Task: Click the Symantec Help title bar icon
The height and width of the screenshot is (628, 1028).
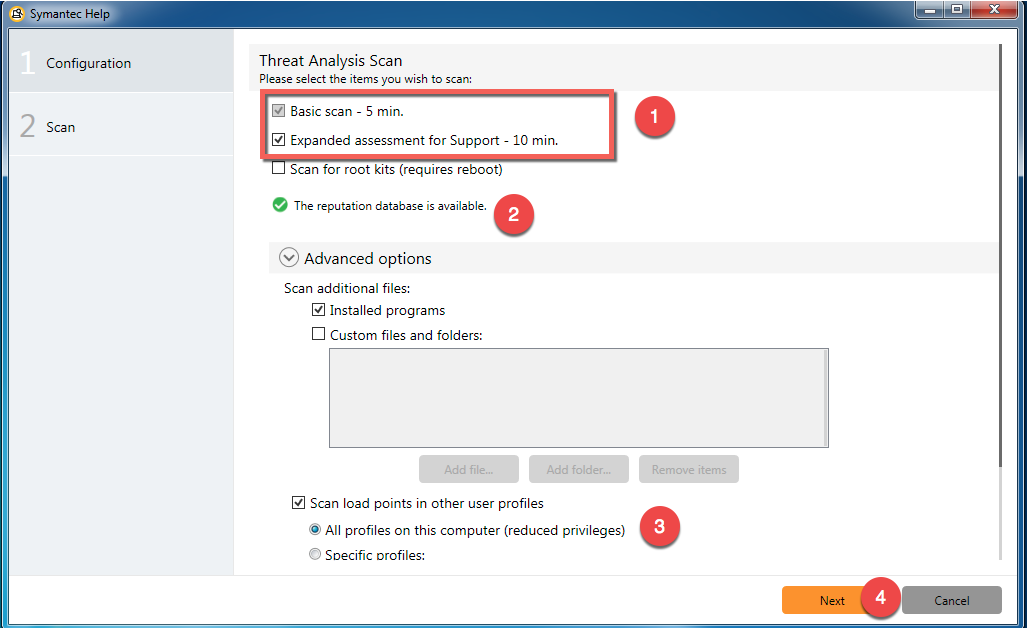Action: (x=16, y=14)
